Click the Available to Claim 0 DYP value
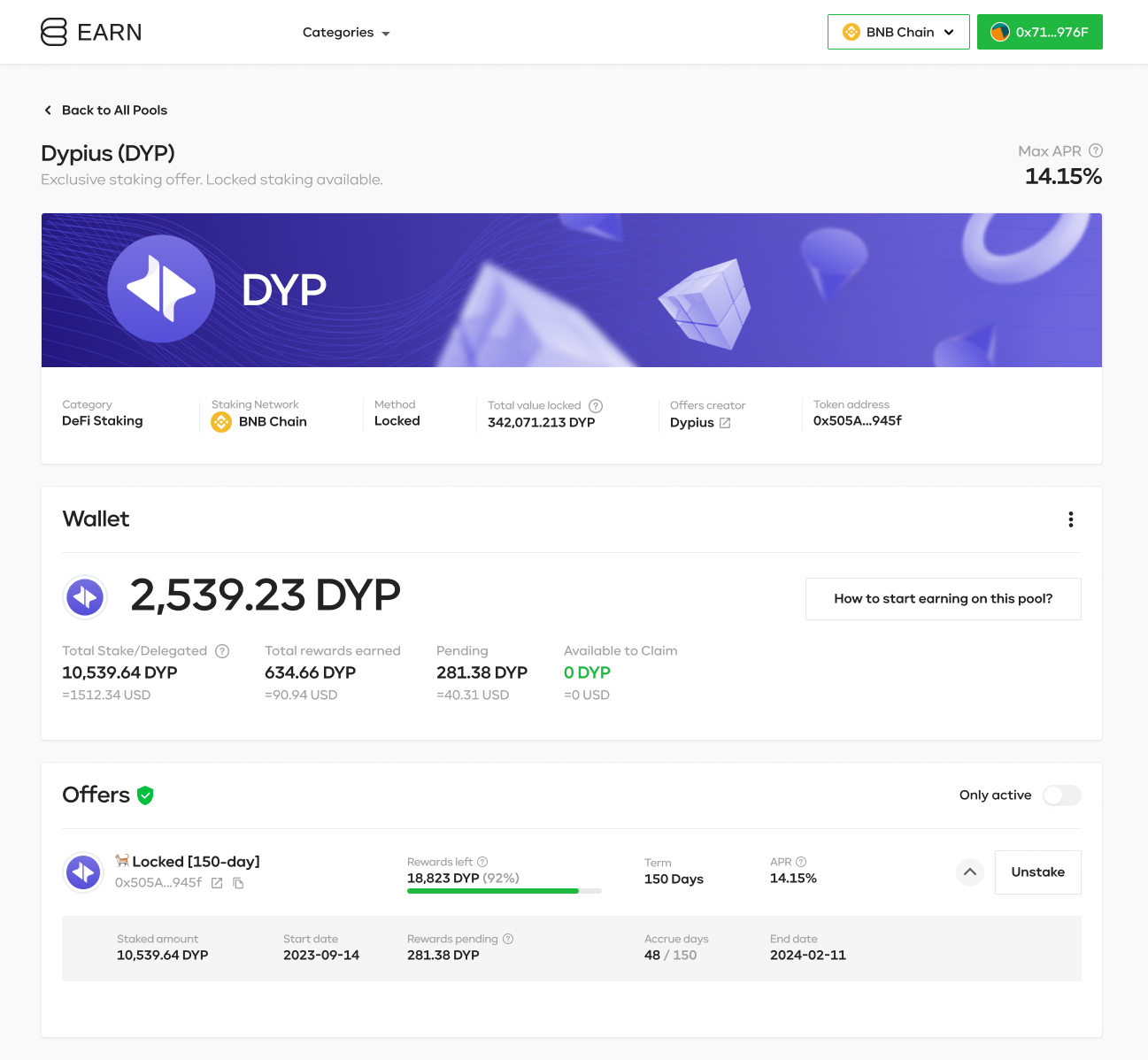 pyautogui.click(x=587, y=672)
